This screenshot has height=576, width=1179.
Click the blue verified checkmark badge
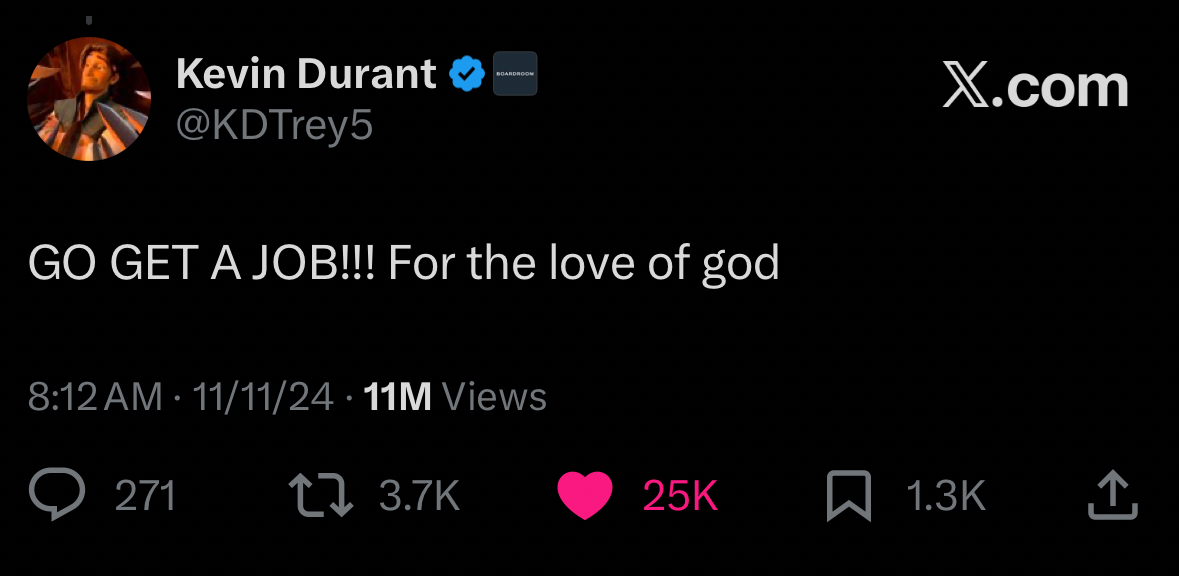point(465,74)
